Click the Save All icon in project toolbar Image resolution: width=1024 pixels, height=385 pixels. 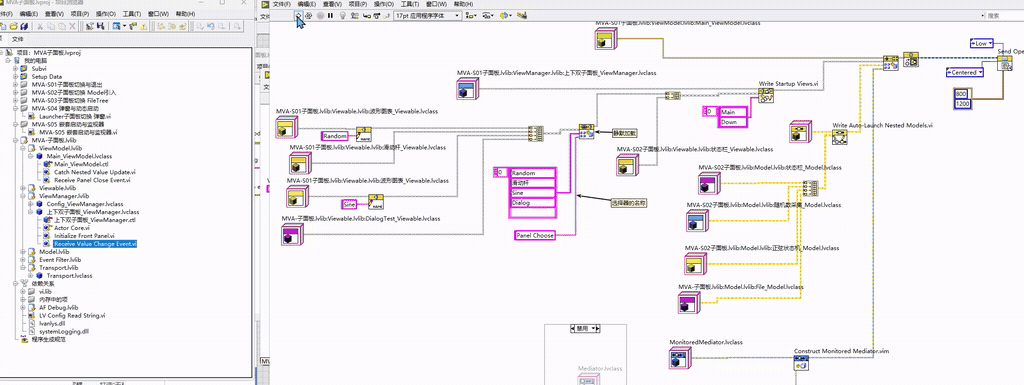point(24,26)
